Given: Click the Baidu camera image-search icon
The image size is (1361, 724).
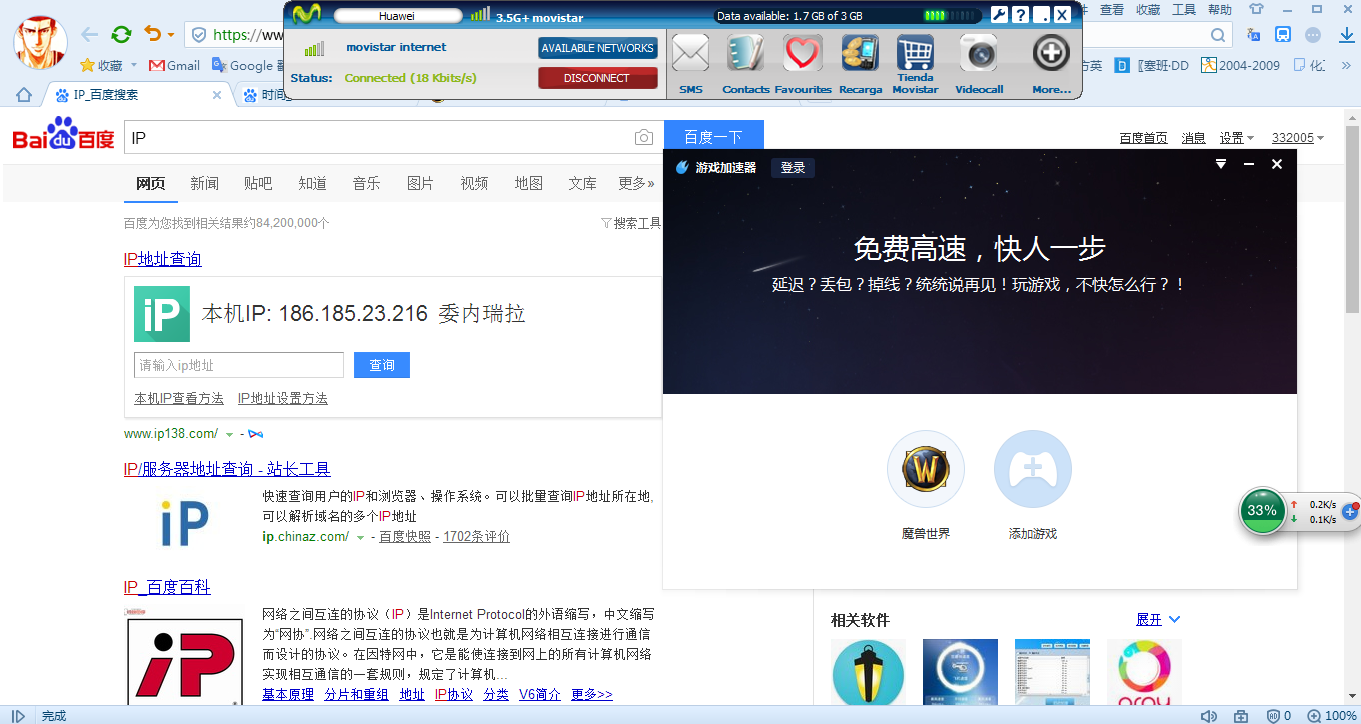Looking at the screenshot, I should pyautogui.click(x=644, y=138).
